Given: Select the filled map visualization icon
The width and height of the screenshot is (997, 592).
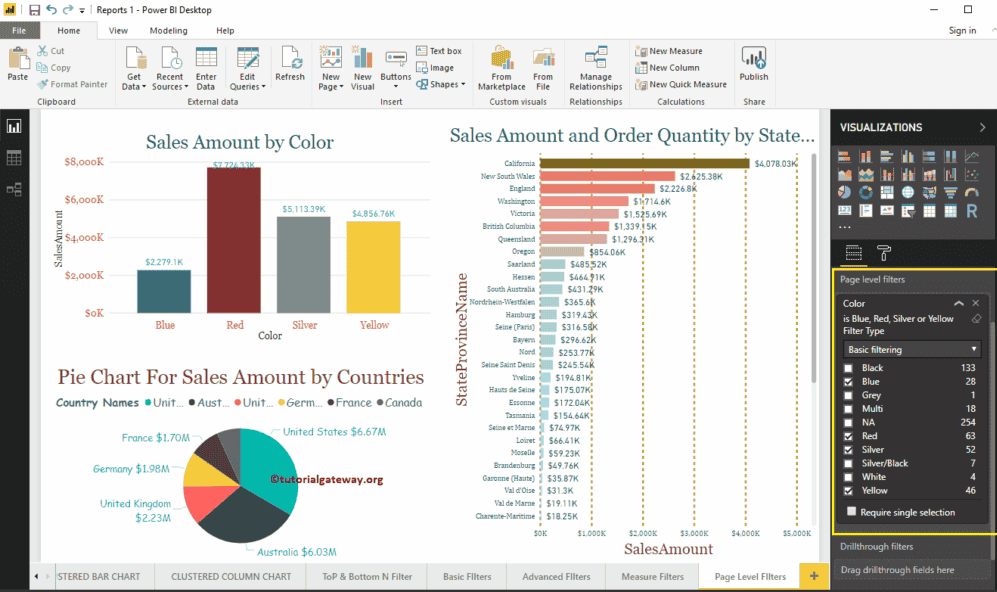Looking at the screenshot, I should (929, 192).
